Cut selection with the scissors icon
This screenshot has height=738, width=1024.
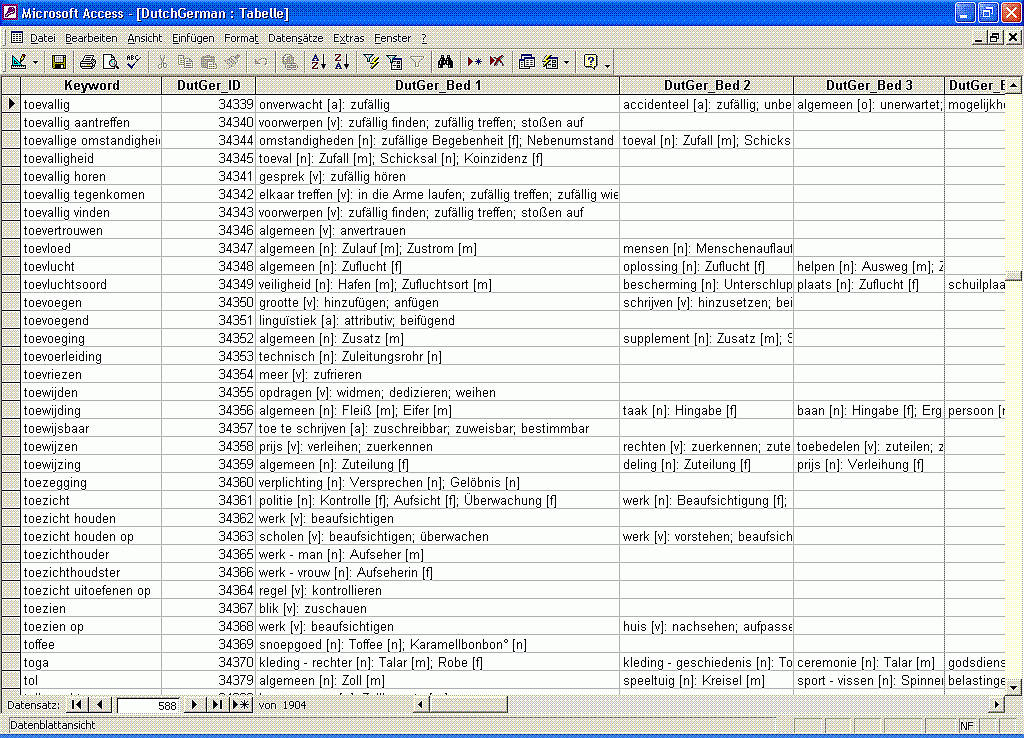point(162,62)
